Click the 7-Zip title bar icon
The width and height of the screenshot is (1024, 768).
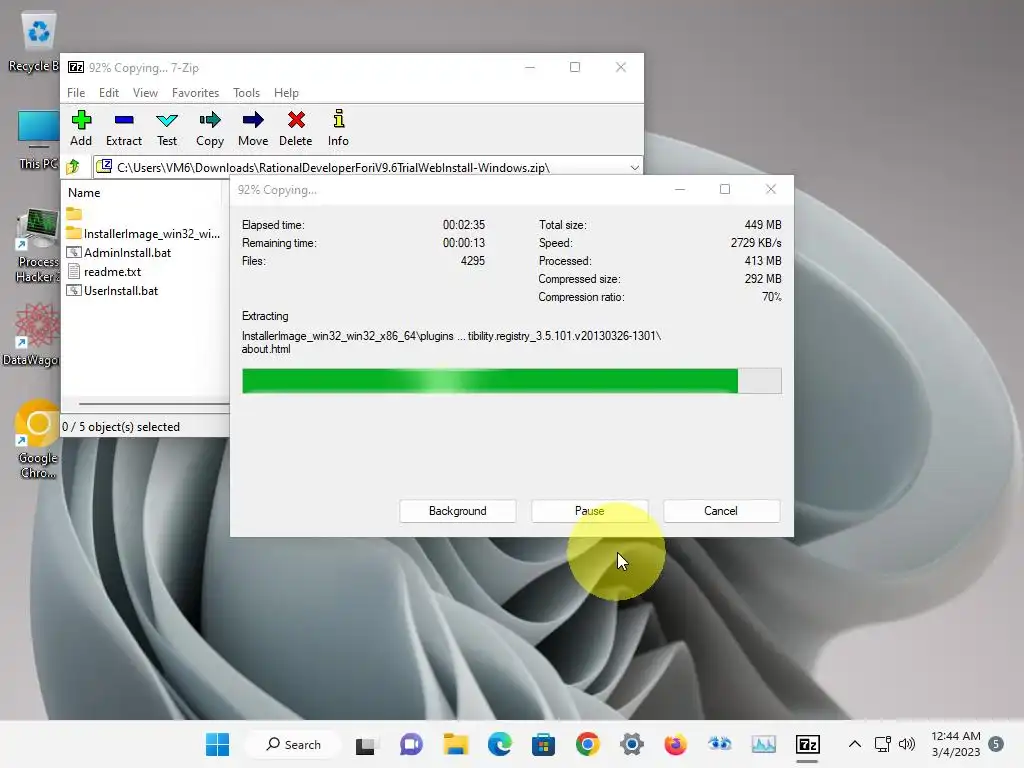pos(76,67)
